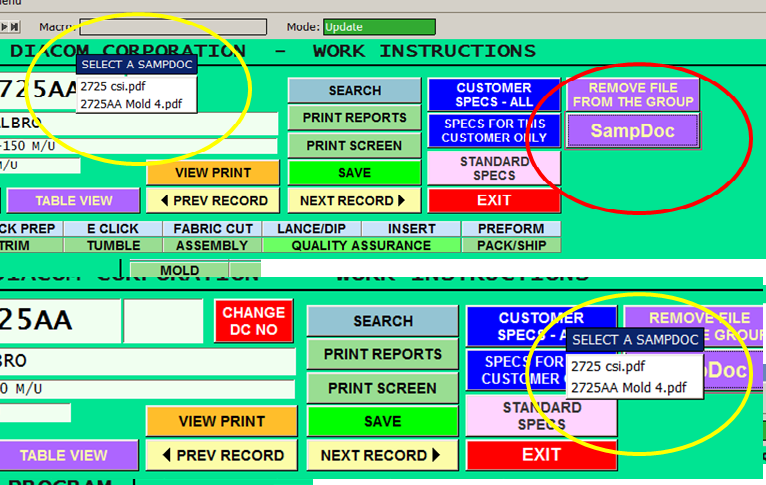Switch to the MOLD tab
Screen dimensions: 766x485
point(179,270)
